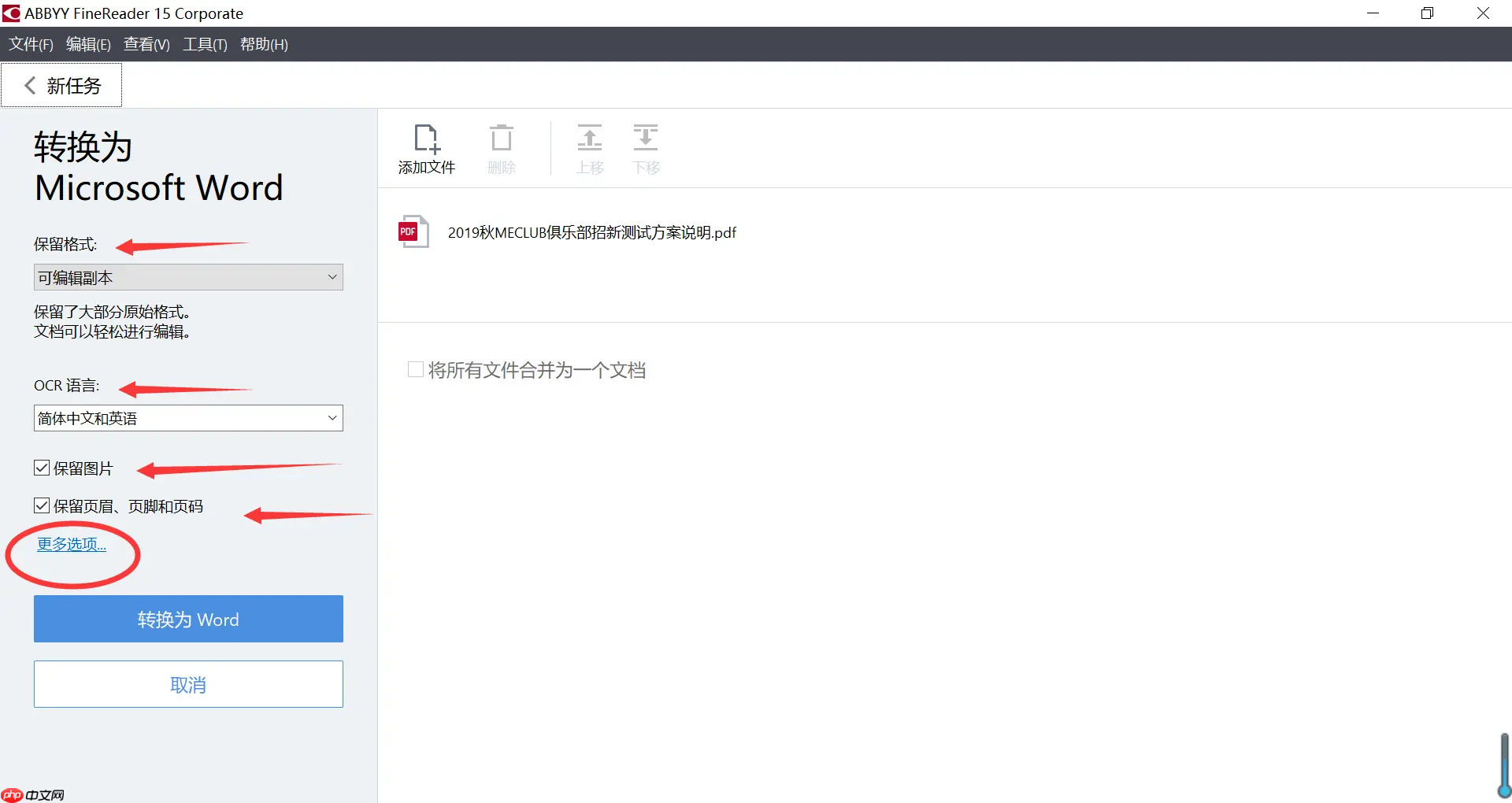Open the 保留格式 dropdown showing 可编辑副本
1512x803 pixels.
(x=188, y=277)
